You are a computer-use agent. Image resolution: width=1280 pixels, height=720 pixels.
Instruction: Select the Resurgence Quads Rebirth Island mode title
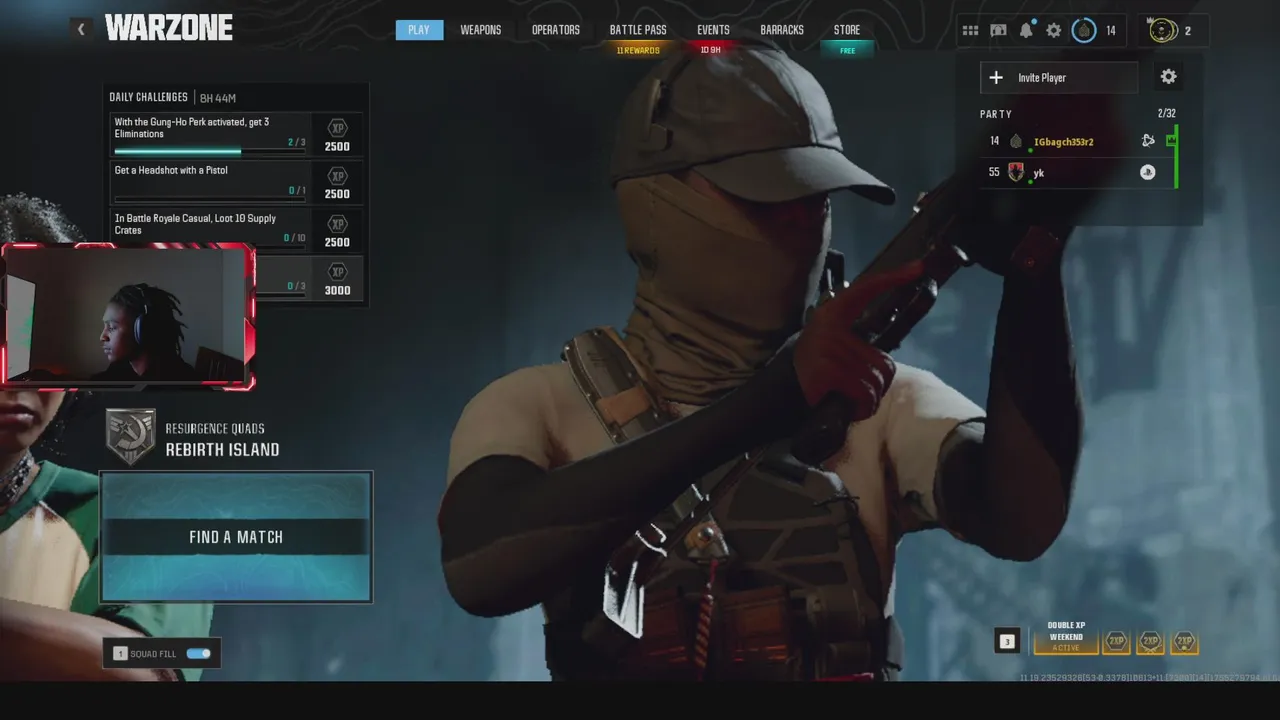coord(223,440)
